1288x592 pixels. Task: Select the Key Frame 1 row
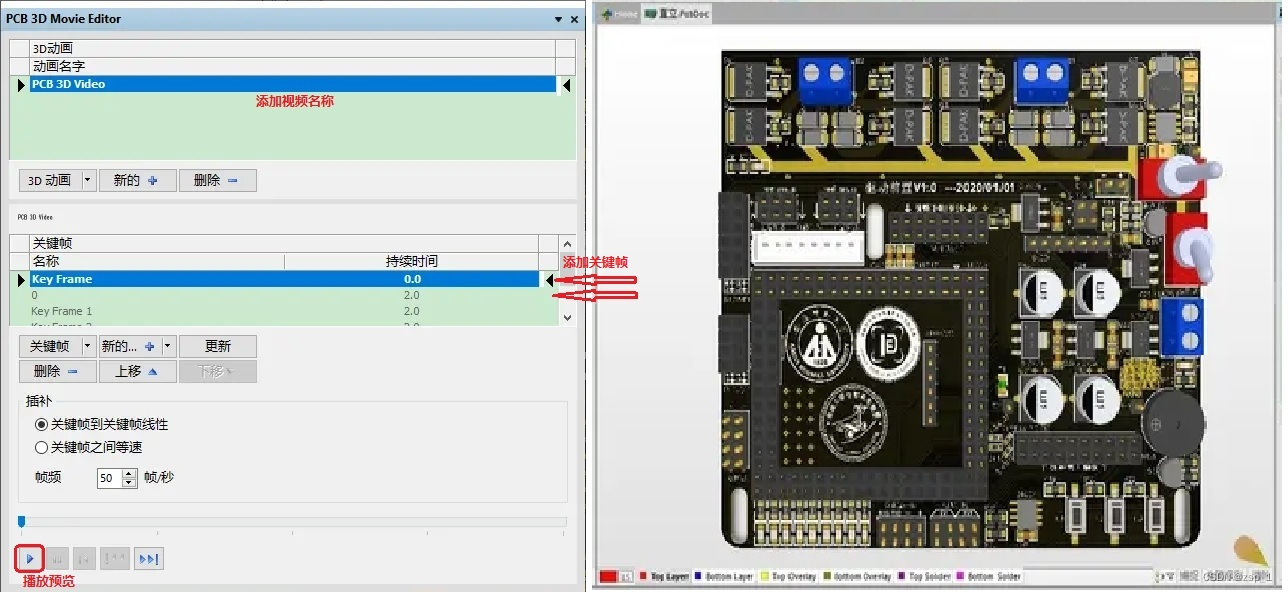coord(62,311)
